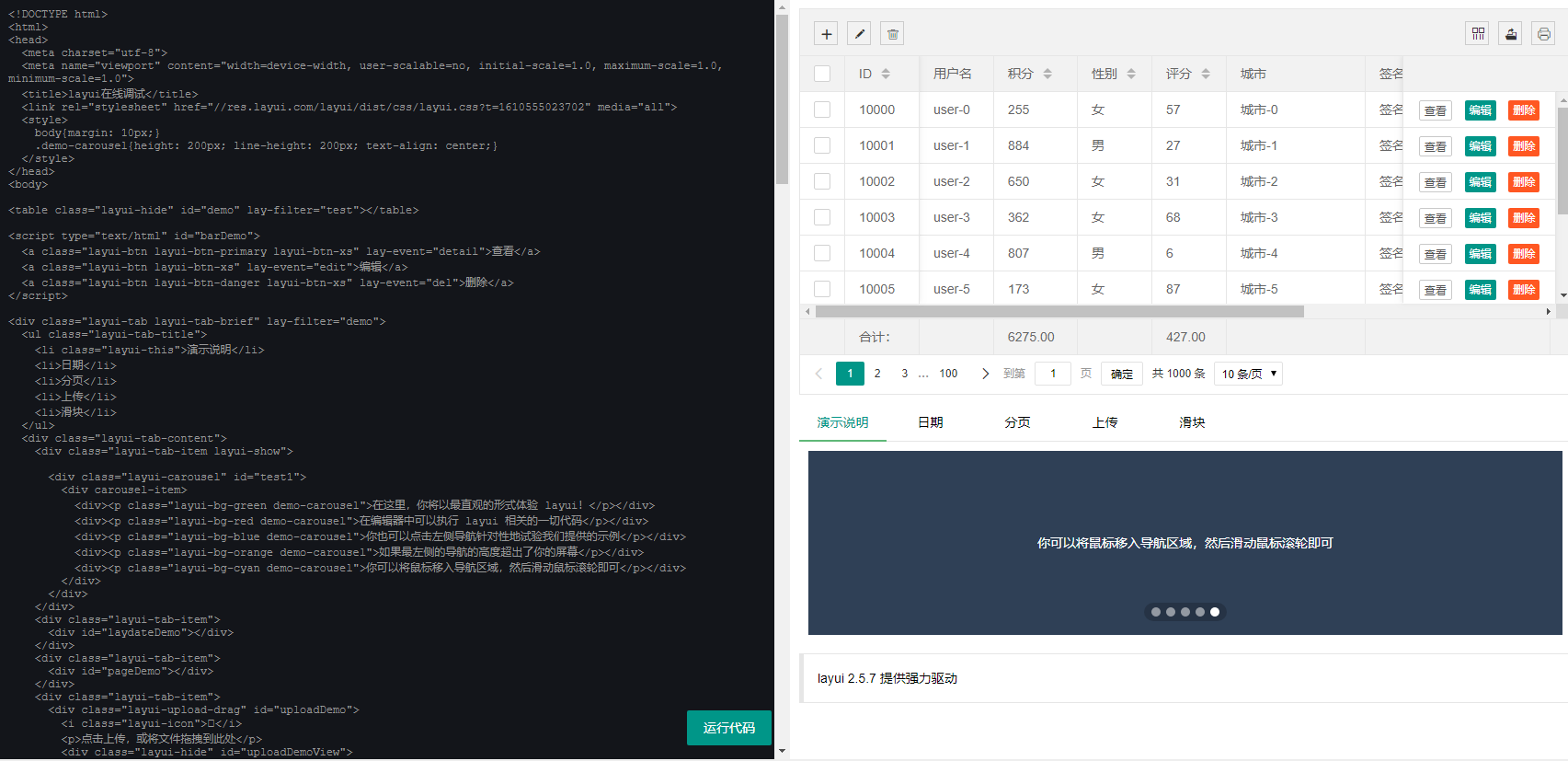1568x761 pixels.
Task: Check the row 10002 checkbox
Action: [822, 181]
